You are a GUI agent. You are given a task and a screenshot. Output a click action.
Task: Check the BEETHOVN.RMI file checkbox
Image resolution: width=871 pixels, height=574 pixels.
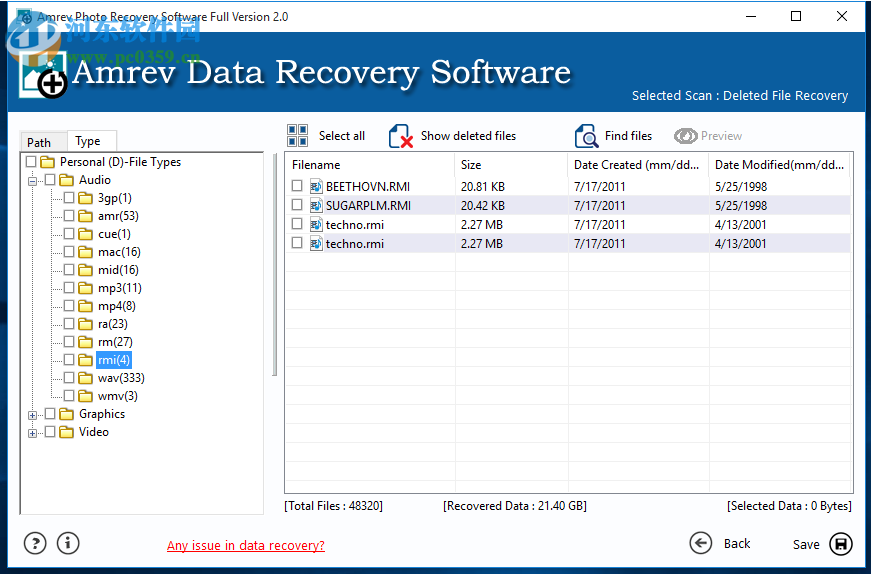pyautogui.click(x=297, y=186)
